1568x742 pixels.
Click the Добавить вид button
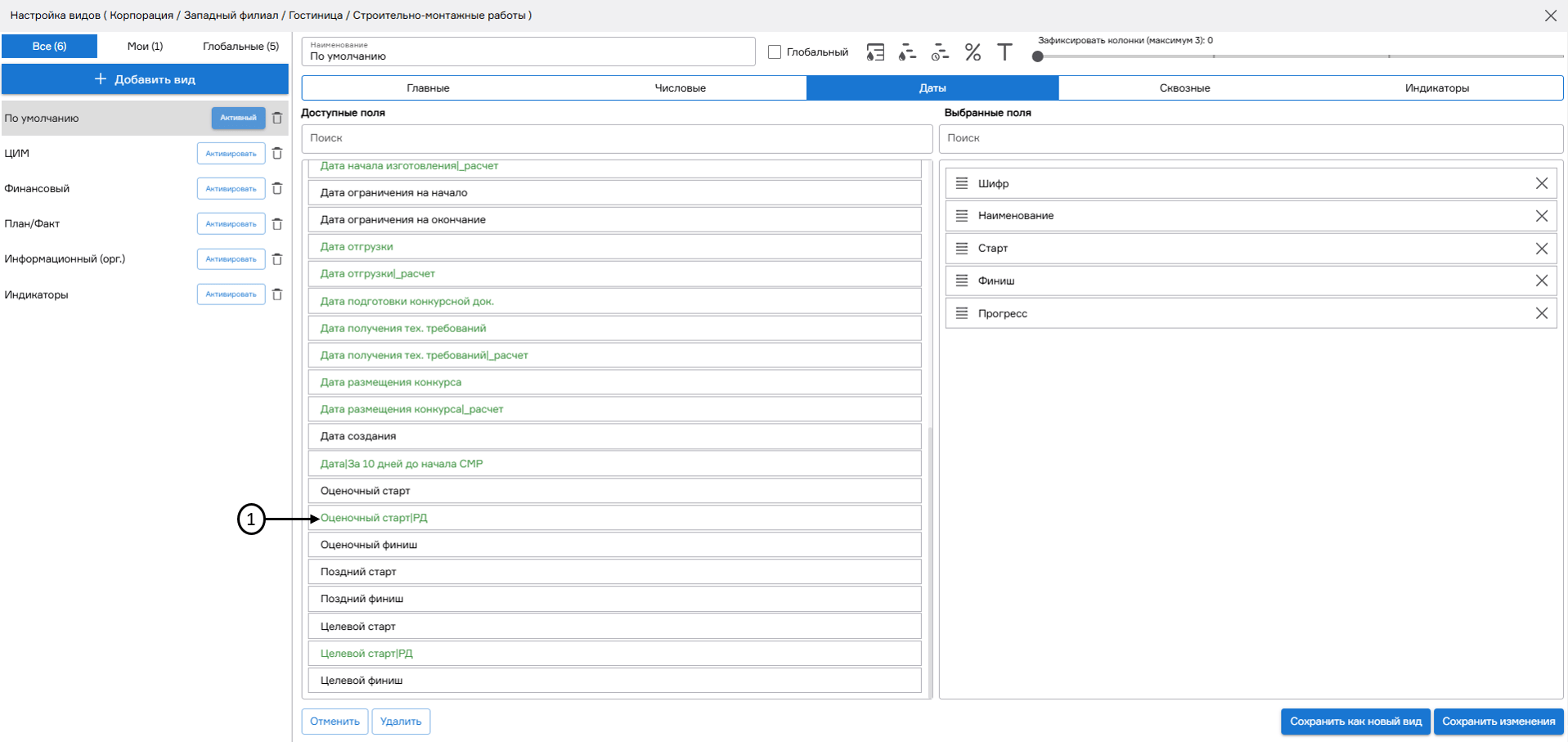tap(145, 79)
